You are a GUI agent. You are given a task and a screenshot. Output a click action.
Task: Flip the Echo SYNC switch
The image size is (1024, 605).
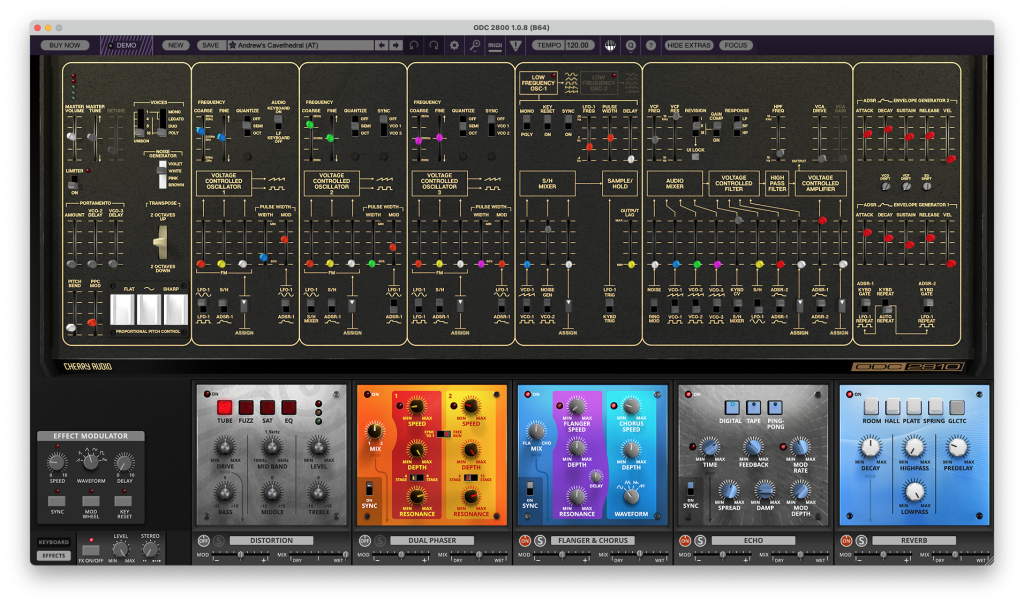pos(690,489)
